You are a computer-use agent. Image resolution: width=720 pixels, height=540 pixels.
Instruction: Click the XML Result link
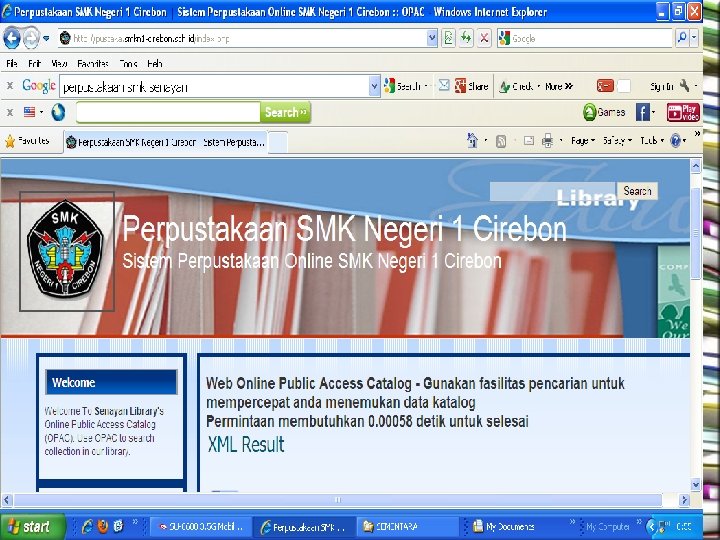pos(246,444)
